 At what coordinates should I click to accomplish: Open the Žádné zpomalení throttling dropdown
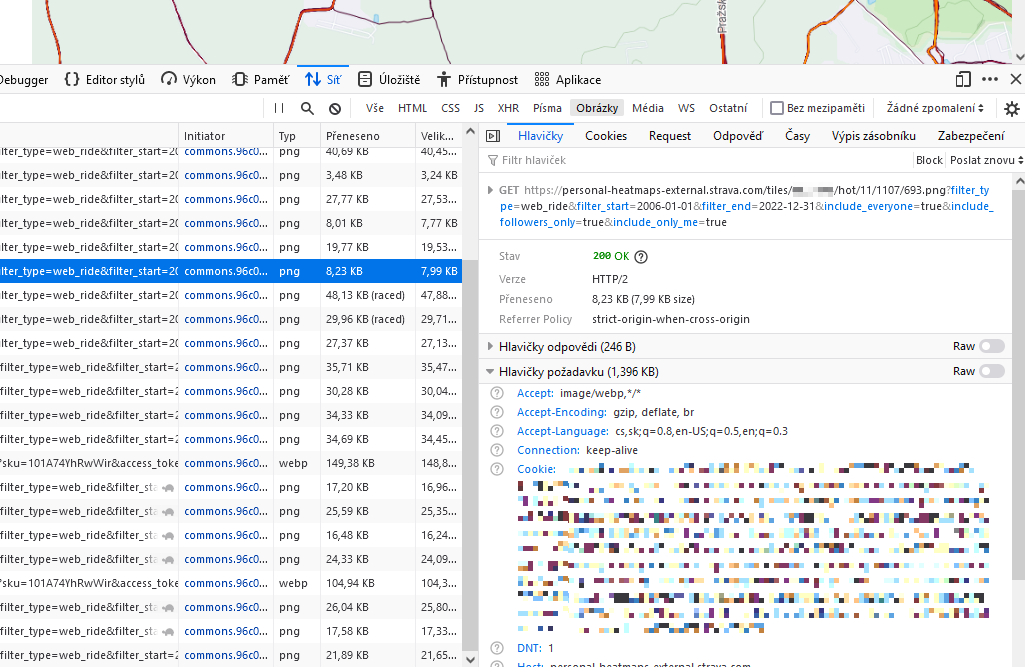tap(934, 108)
